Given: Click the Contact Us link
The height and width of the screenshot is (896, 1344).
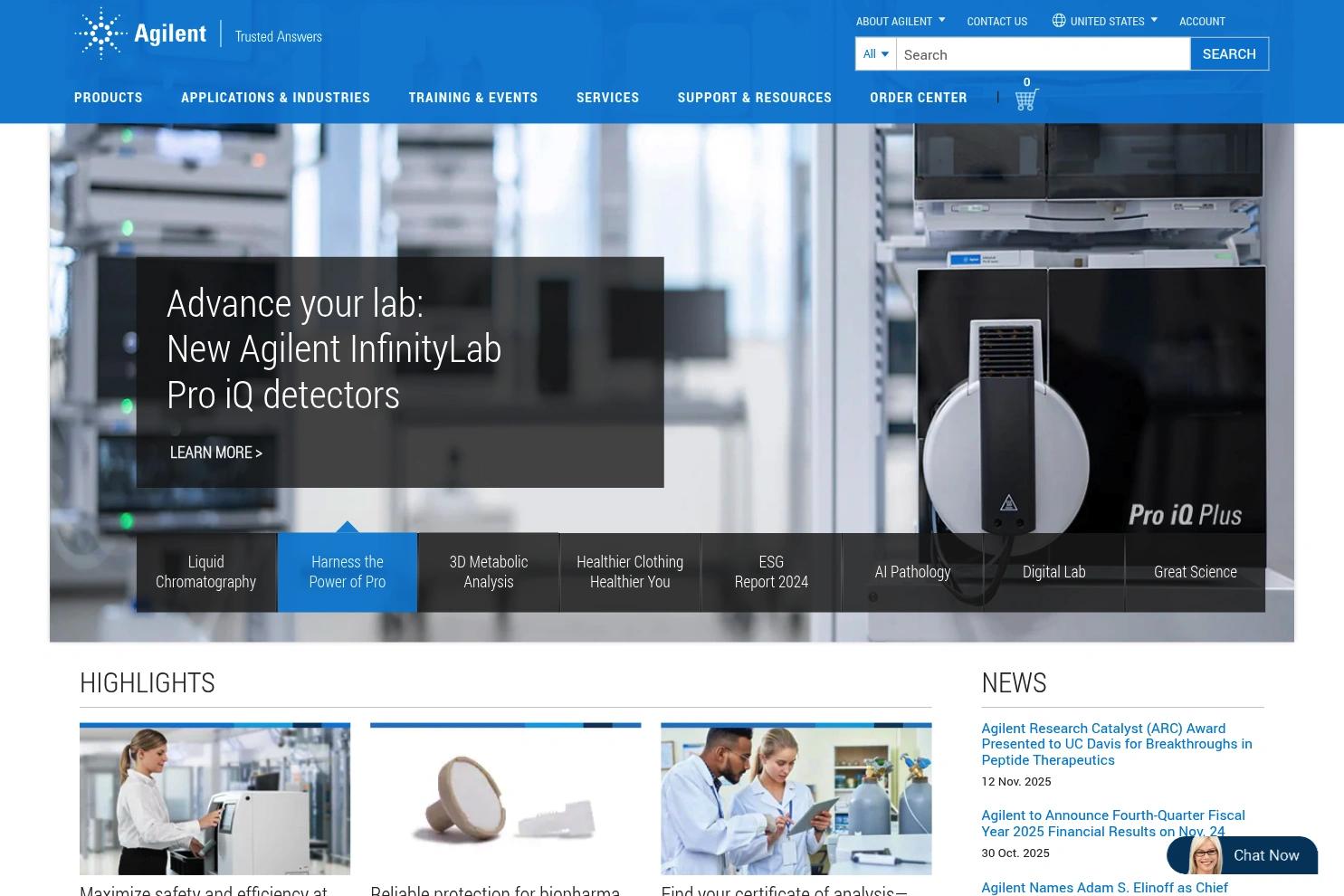Looking at the screenshot, I should (x=996, y=21).
